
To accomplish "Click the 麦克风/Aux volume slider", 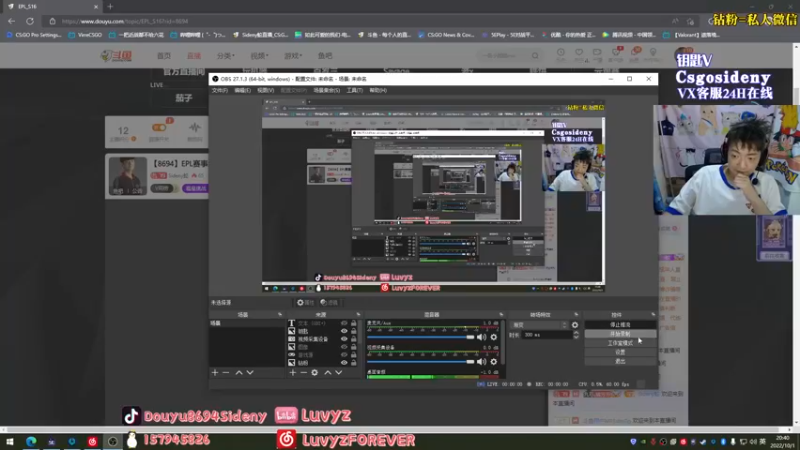I will pos(420,337).
